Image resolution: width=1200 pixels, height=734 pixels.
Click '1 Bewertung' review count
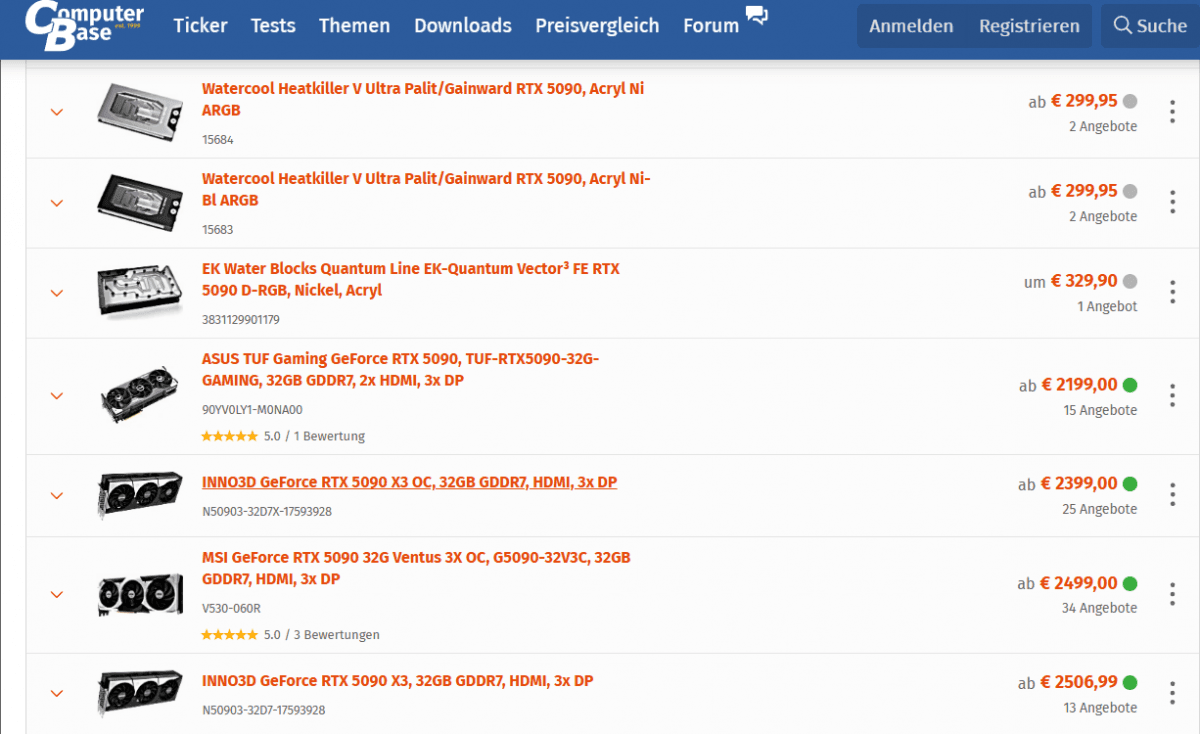[330, 436]
